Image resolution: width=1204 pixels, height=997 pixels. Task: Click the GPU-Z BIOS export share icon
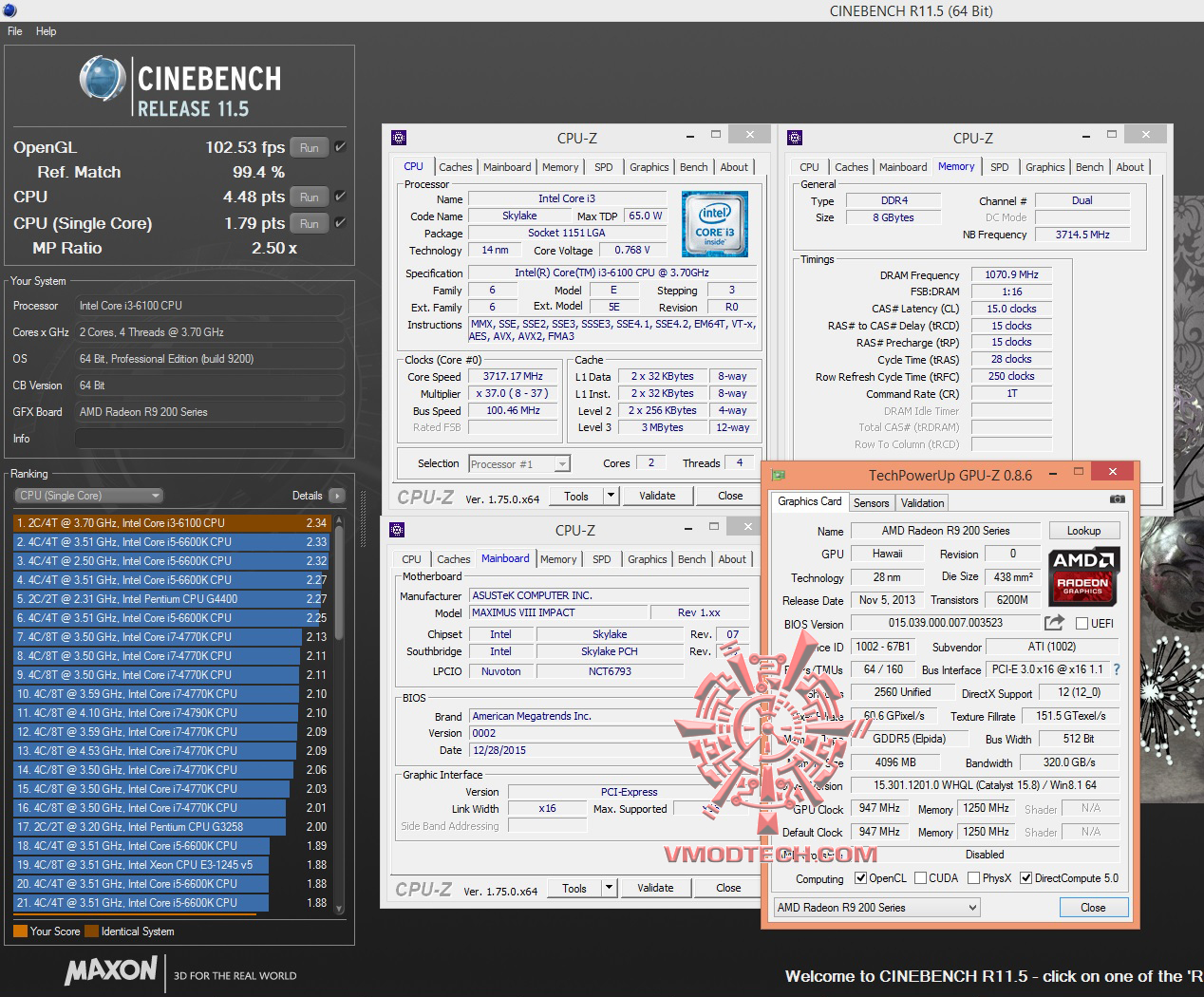tap(1054, 623)
